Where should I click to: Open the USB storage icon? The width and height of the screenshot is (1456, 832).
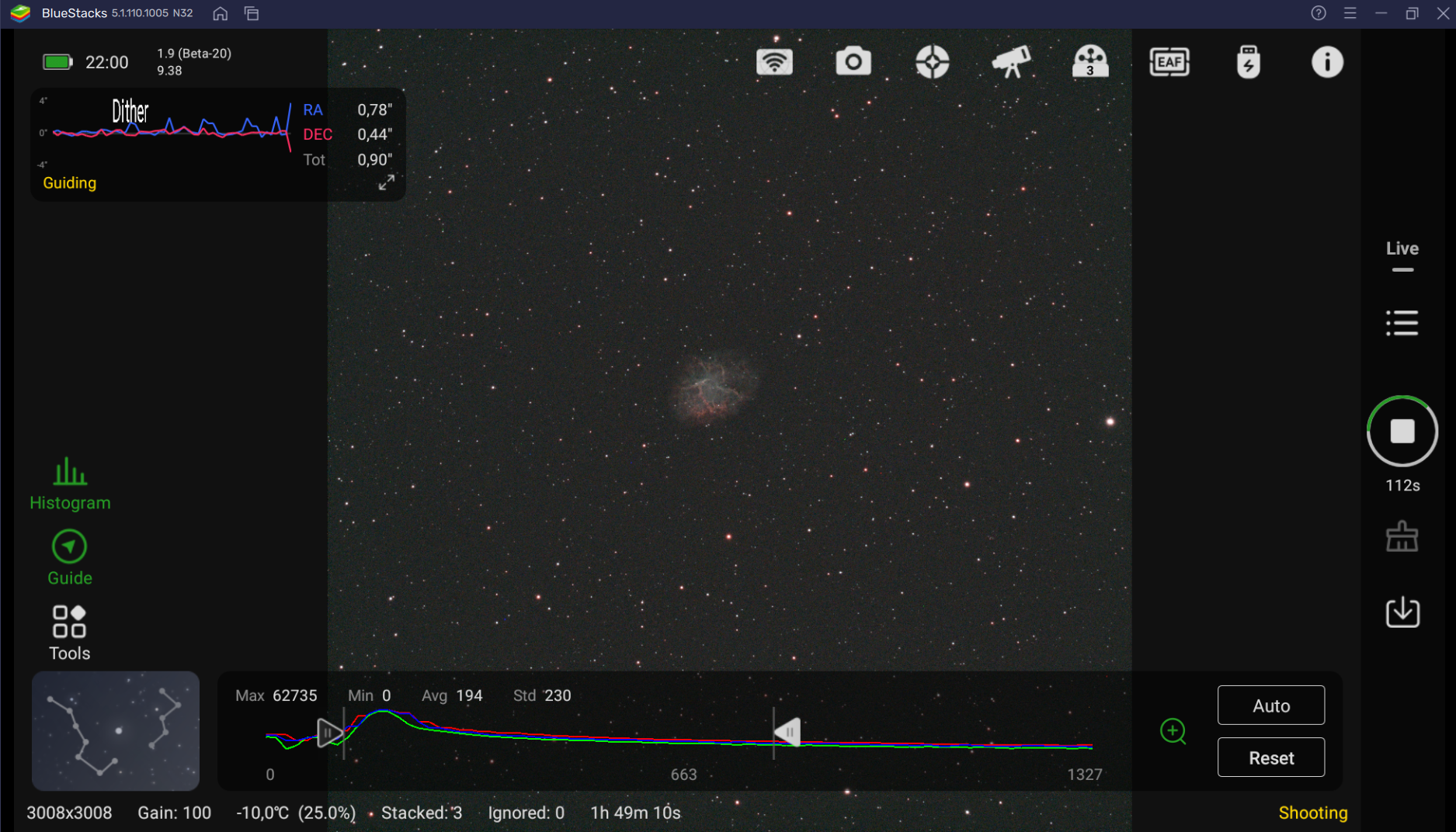1248,62
